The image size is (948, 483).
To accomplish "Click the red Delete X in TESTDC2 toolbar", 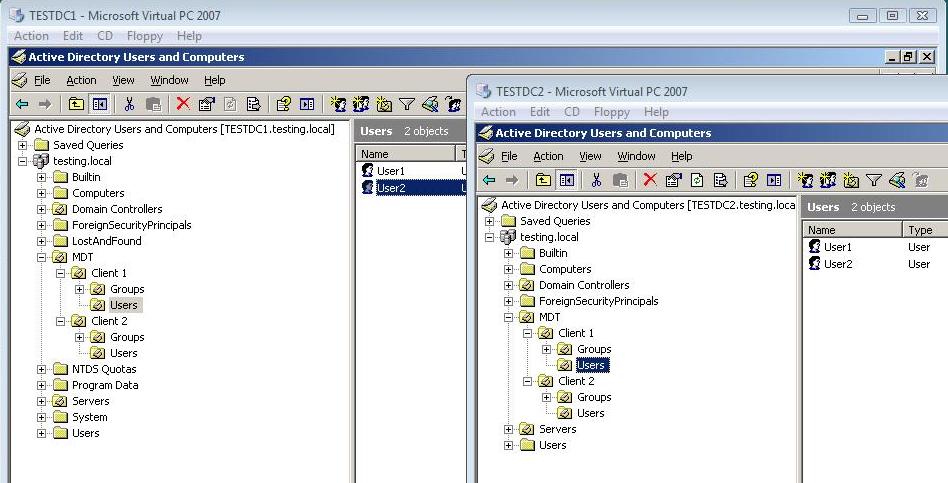I will 650,180.
